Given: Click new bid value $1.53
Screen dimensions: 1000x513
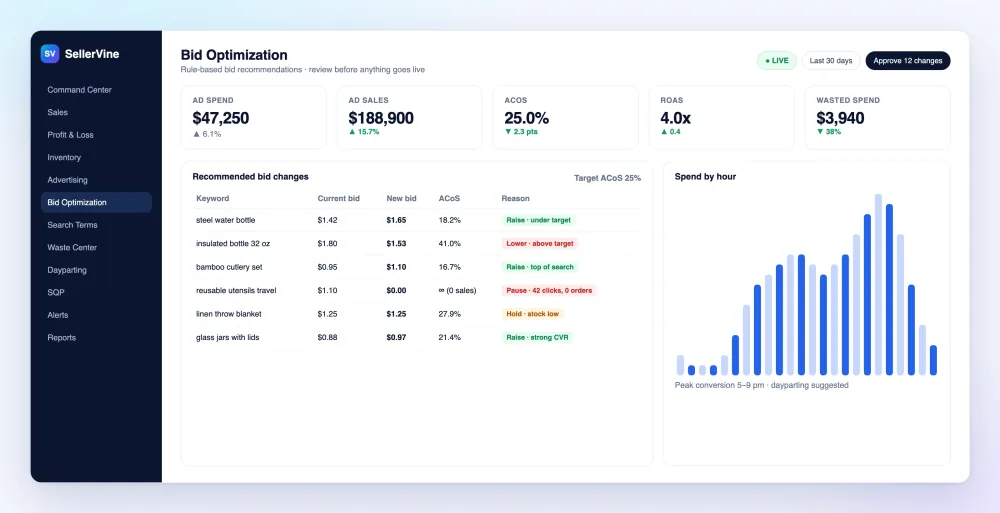Looking at the screenshot, I should pos(396,243).
